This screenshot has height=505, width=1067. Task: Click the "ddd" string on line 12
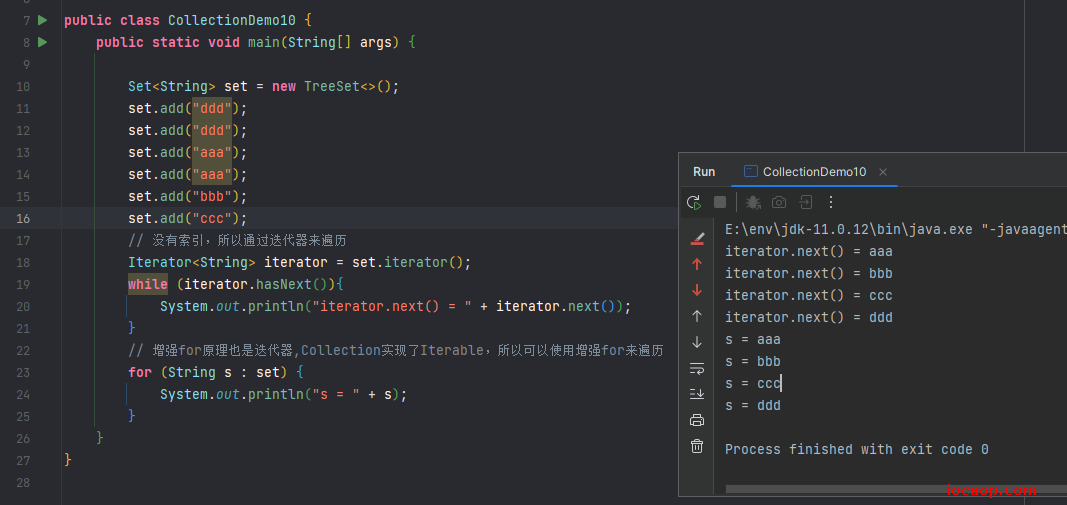pos(212,130)
